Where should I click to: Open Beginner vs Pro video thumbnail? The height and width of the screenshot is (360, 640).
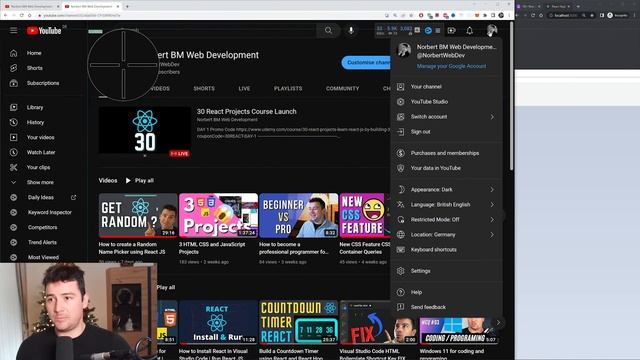tap(298, 216)
